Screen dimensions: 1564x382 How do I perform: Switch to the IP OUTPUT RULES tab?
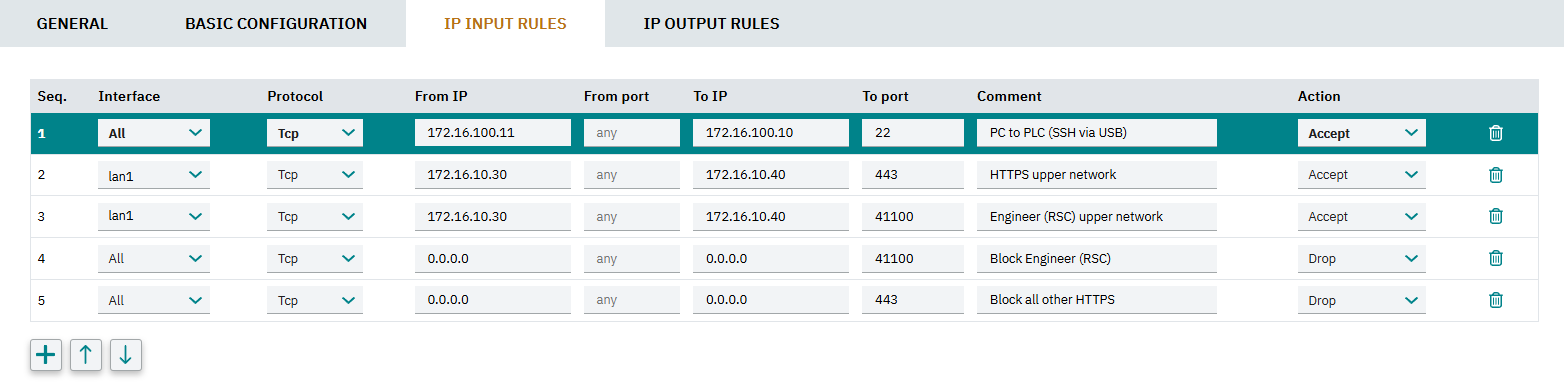tap(711, 23)
